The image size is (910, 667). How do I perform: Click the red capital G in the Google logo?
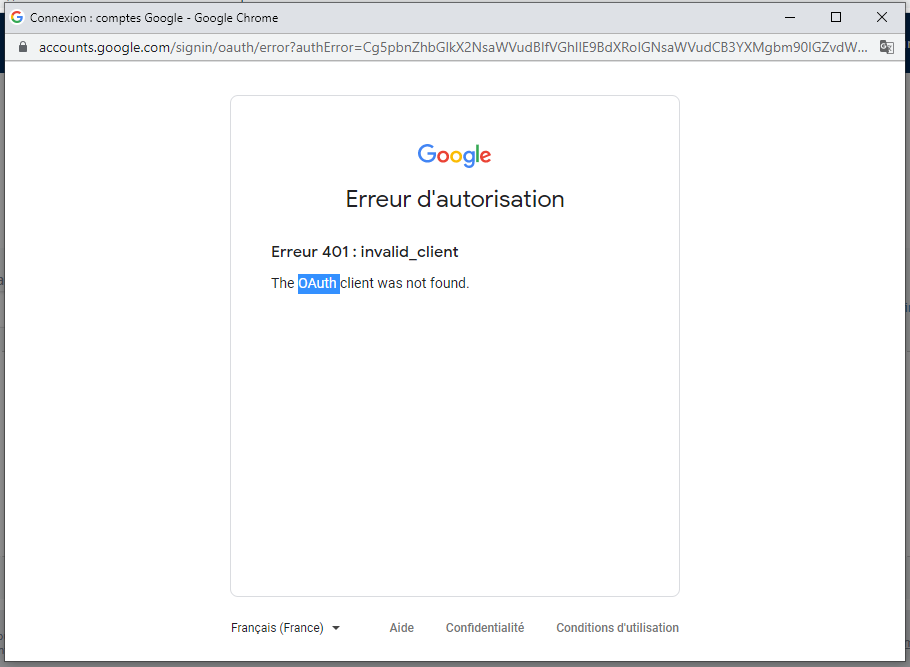pos(426,155)
